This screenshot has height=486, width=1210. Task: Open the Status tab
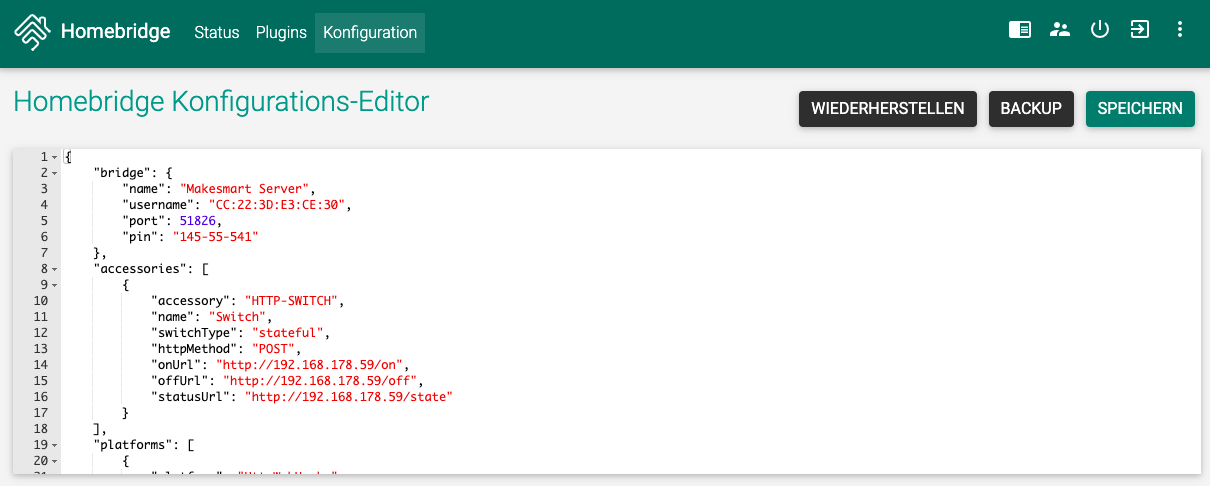pyautogui.click(x=217, y=32)
